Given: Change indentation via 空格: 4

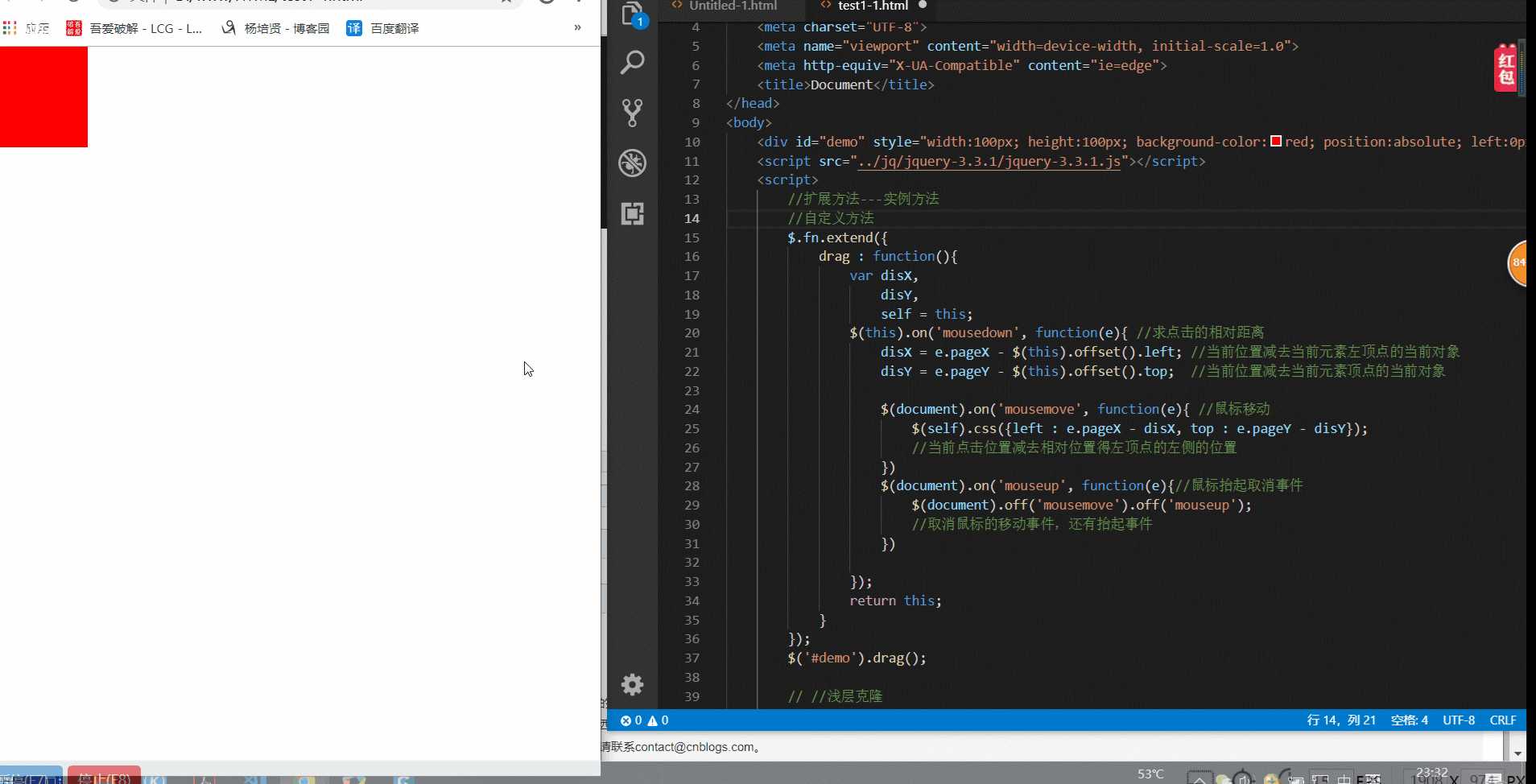Looking at the screenshot, I should pos(1410,720).
